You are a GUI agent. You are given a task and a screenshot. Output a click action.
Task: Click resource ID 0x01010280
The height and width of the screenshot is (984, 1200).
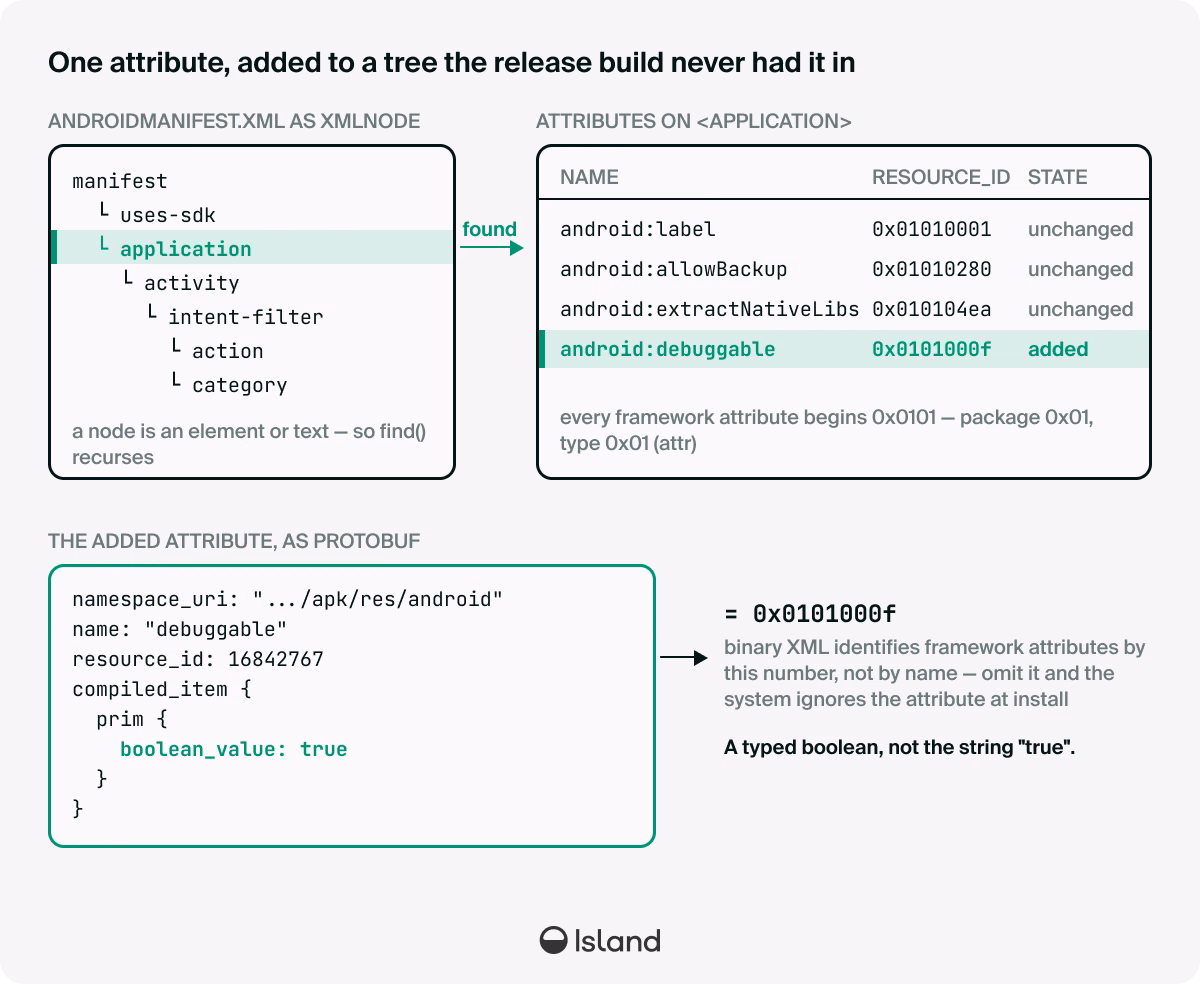pyautogui.click(x=932, y=269)
